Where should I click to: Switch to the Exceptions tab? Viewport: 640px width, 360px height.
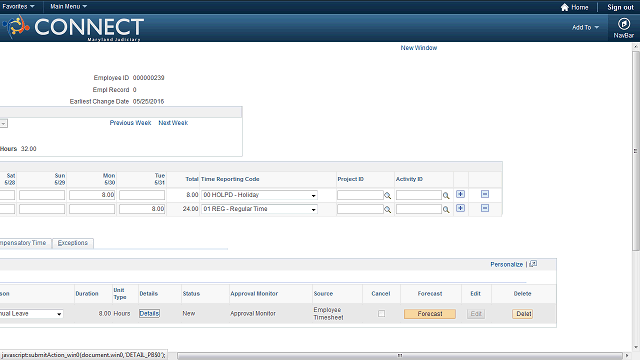[x=73, y=243]
